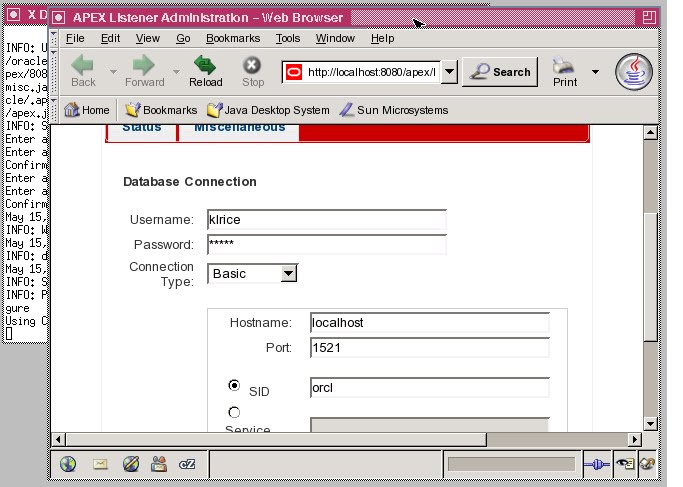The image size is (683, 487).
Task: Select the SID radio button
Action: coord(234,386)
